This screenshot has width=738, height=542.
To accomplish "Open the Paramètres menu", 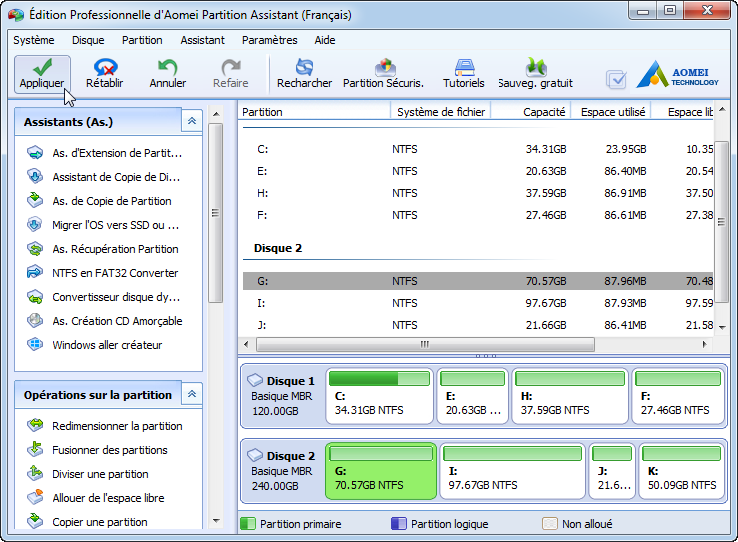I will tap(269, 40).
